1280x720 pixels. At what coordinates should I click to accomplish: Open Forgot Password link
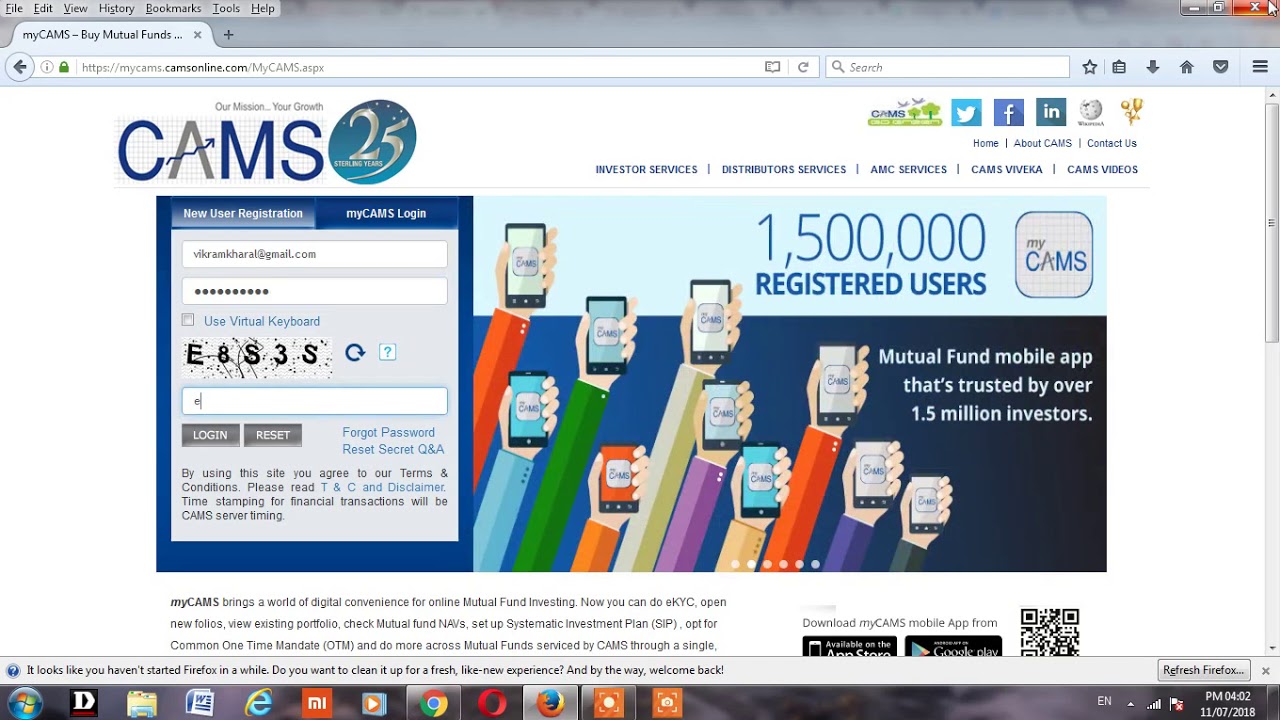[x=388, y=432]
